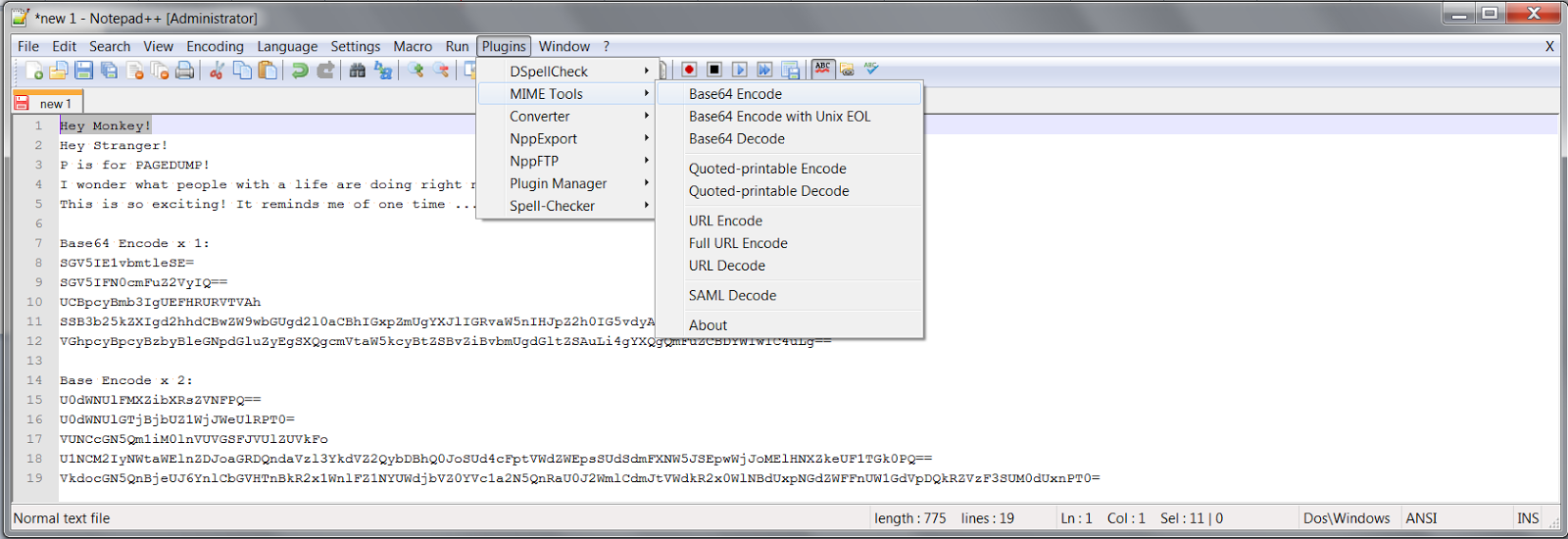The width and height of the screenshot is (1568, 539).
Task: Click the Dos\Windows EOL status field
Action: [1347, 518]
